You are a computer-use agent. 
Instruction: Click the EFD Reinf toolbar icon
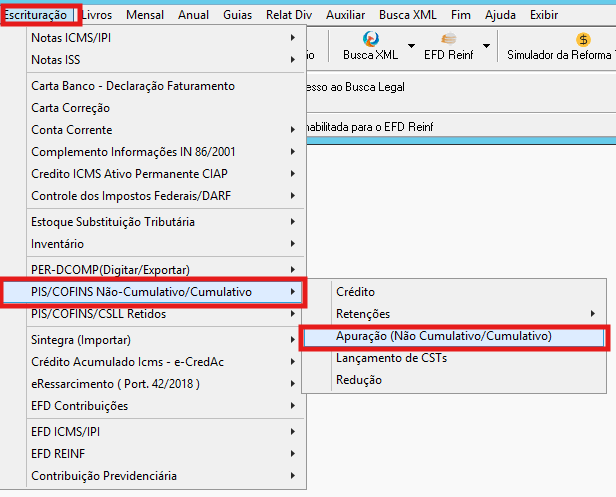448,46
